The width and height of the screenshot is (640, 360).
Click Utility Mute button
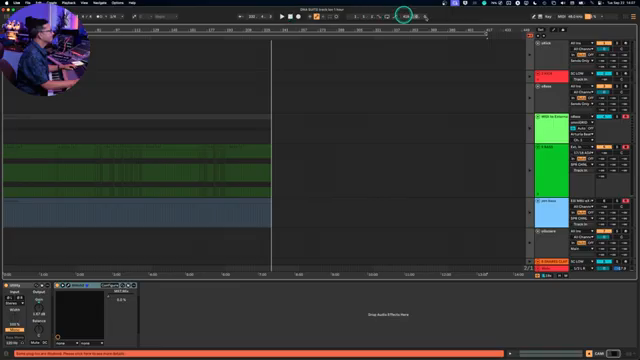pyautogui.click(x=35, y=342)
